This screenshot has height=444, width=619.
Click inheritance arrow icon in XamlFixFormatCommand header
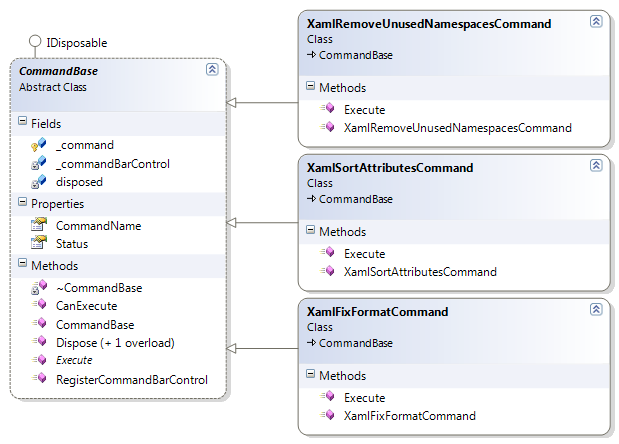pyautogui.click(x=311, y=343)
